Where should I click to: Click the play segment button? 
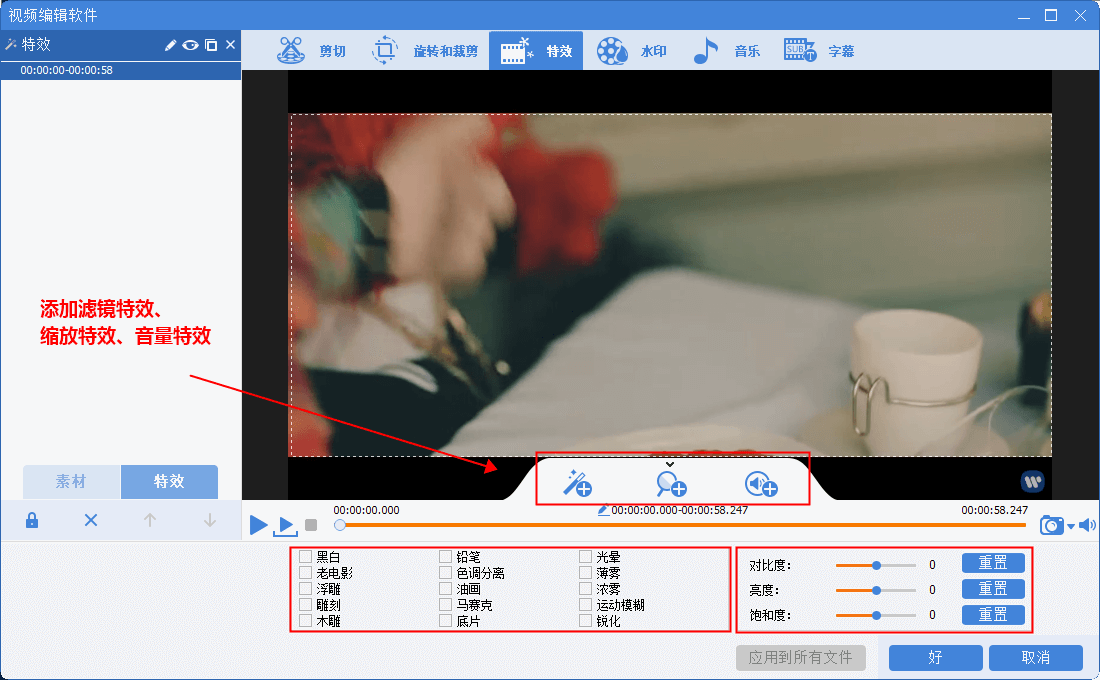tap(286, 525)
